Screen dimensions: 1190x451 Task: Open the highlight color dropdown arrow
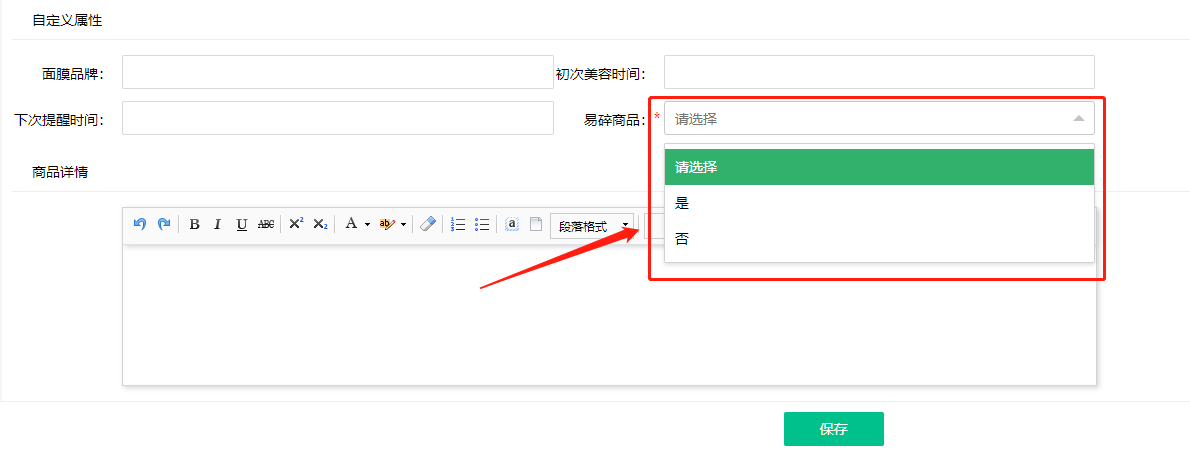404,225
